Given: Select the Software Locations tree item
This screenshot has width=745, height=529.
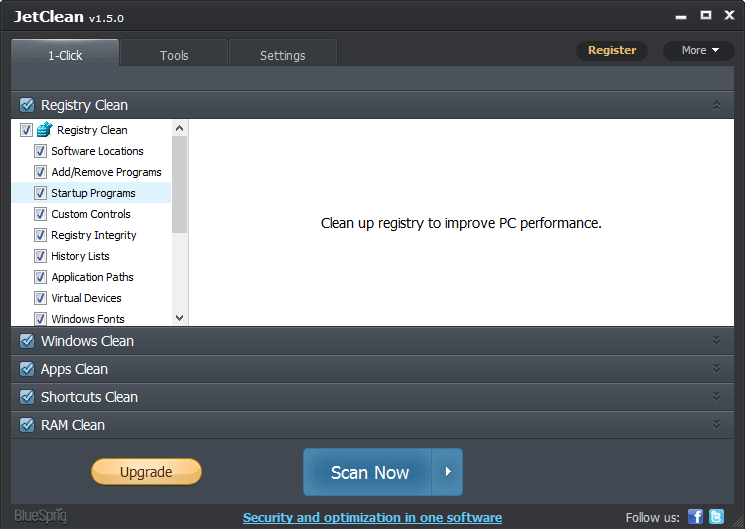Looking at the screenshot, I should point(97,151).
